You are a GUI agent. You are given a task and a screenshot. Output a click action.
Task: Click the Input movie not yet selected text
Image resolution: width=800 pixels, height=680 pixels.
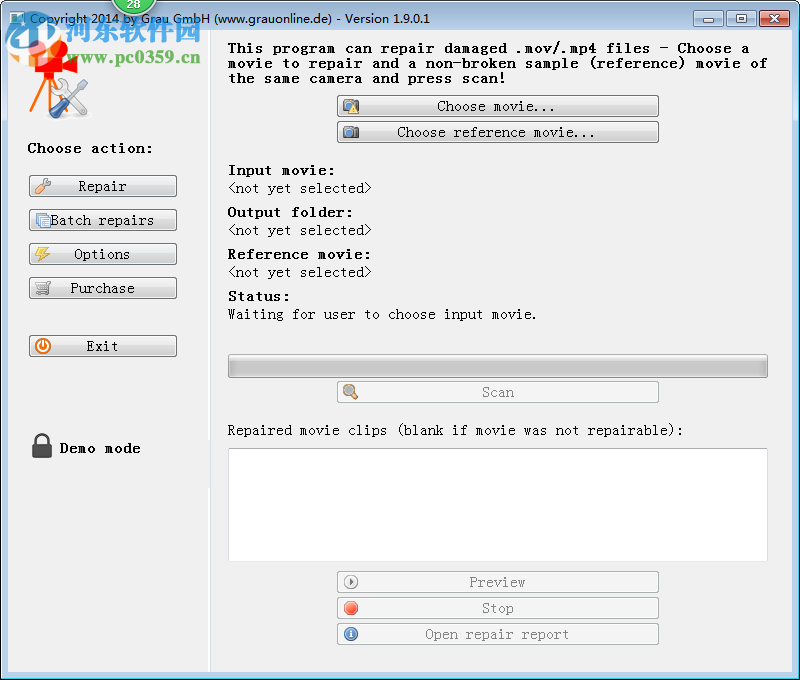click(299, 189)
